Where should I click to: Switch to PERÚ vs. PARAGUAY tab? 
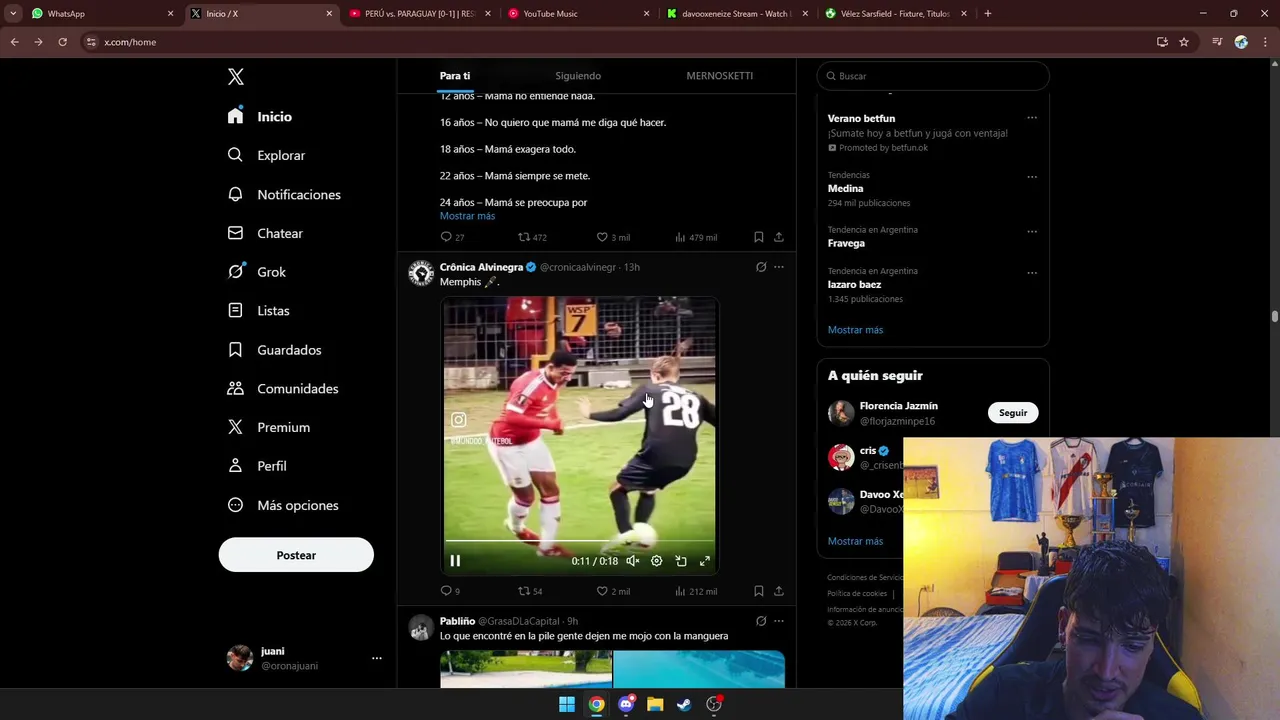click(x=420, y=14)
